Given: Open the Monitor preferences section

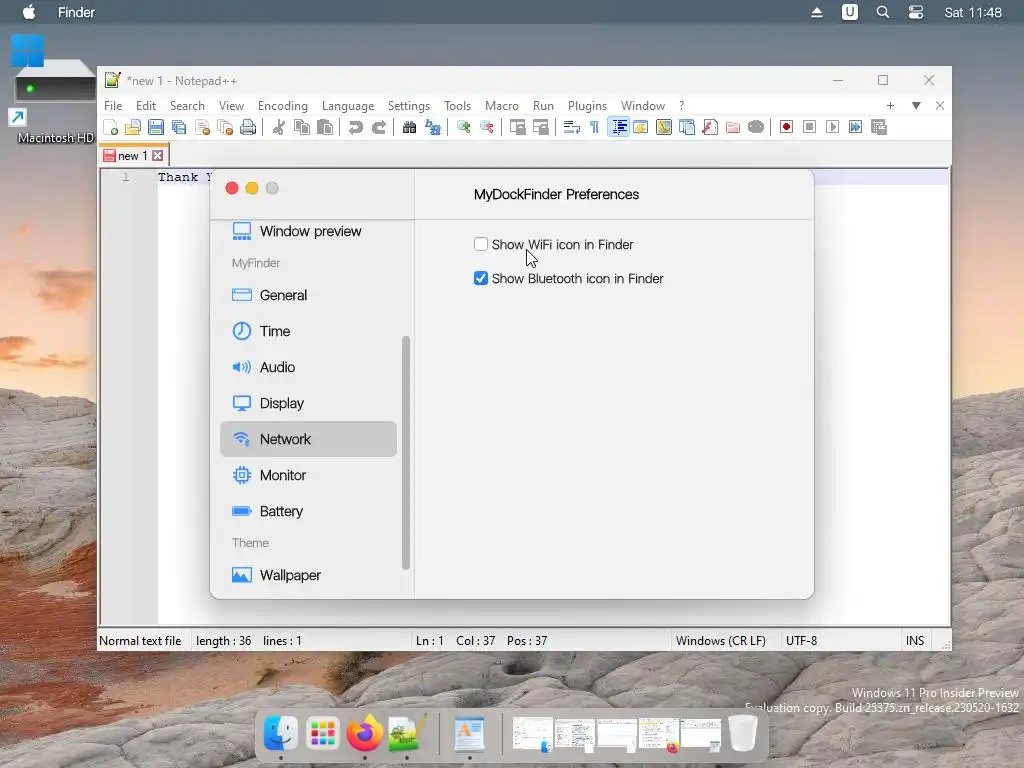Looking at the screenshot, I should tap(308, 475).
